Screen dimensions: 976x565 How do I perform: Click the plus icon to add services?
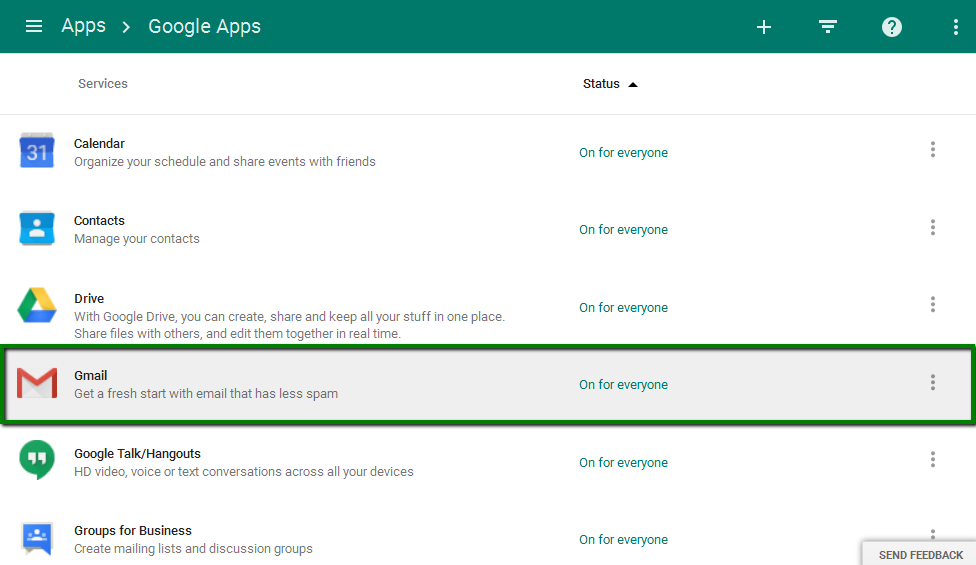(x=764, y=27)
